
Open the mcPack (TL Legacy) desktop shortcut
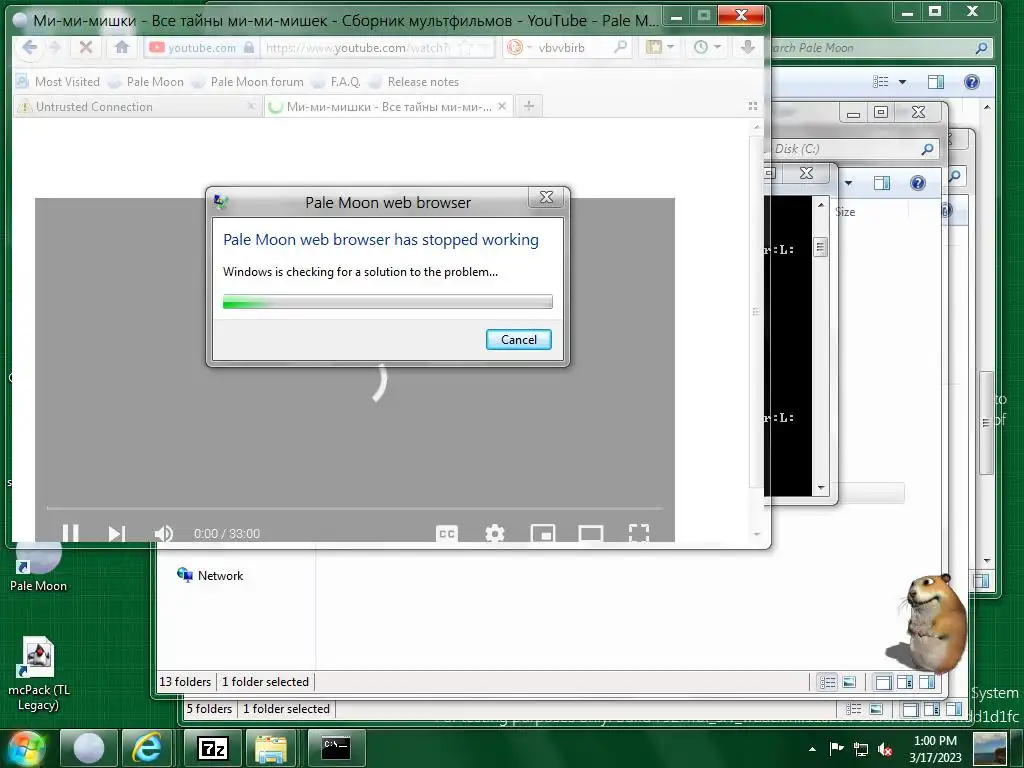38,674
